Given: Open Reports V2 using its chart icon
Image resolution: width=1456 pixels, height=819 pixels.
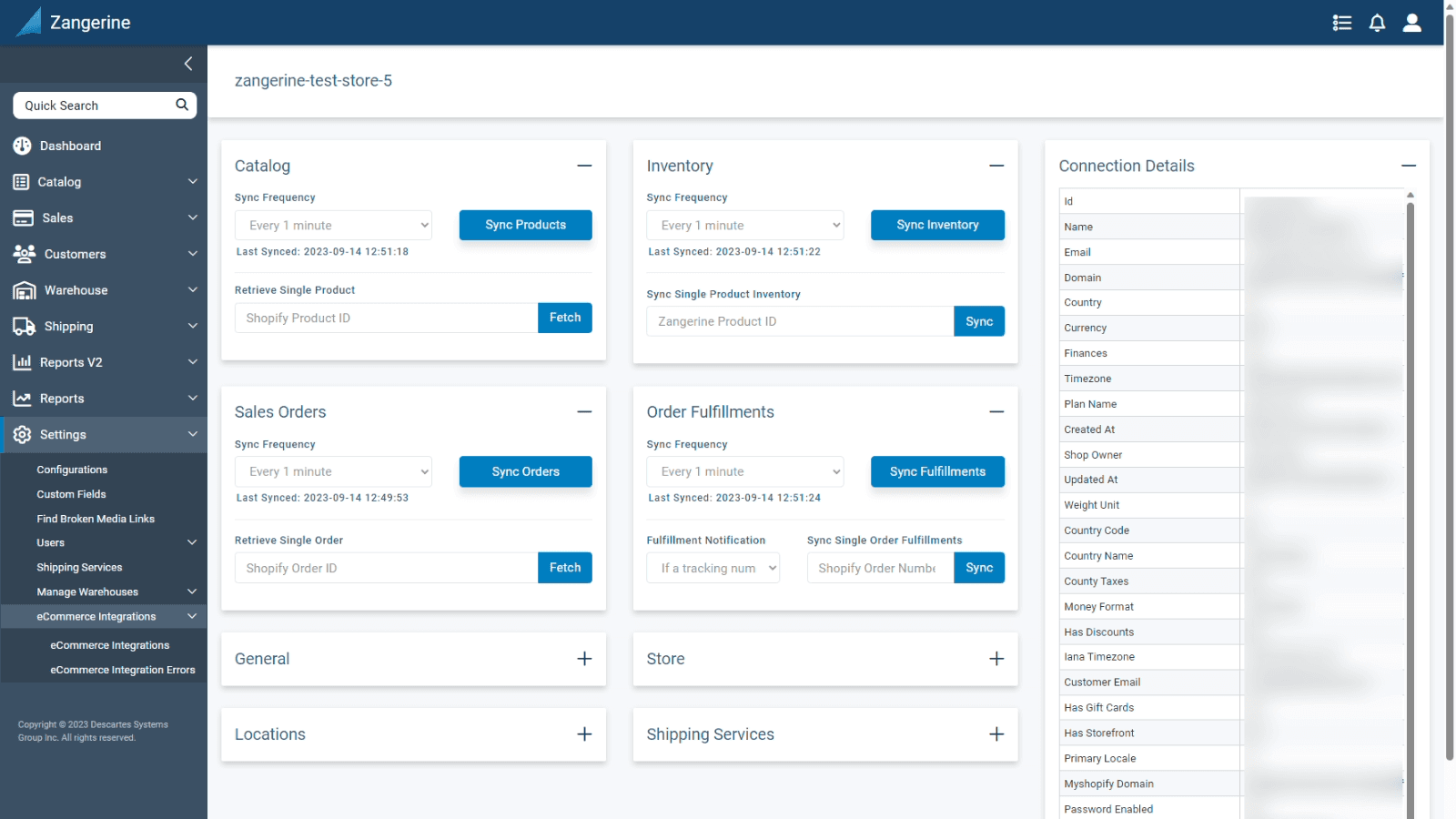Looking at the screenshot, I should [x=22, y=361].
